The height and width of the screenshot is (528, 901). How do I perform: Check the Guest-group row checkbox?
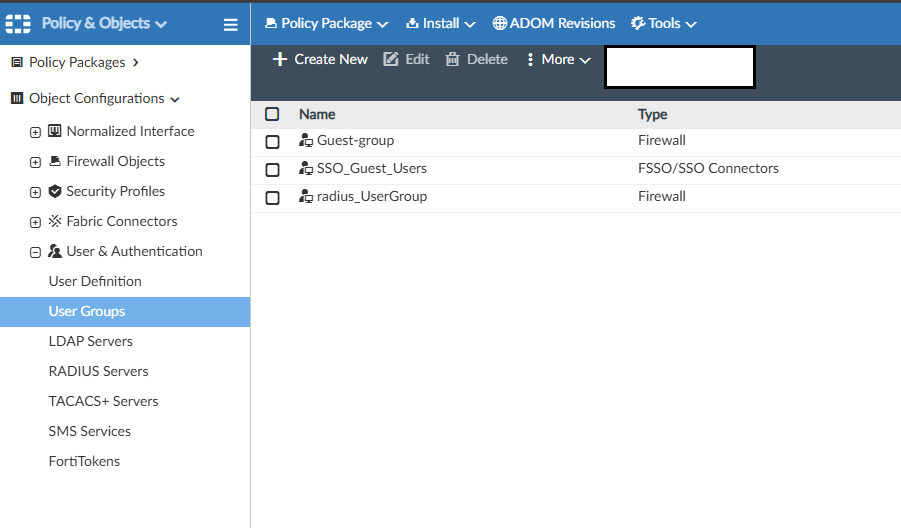tap(272, 142)
